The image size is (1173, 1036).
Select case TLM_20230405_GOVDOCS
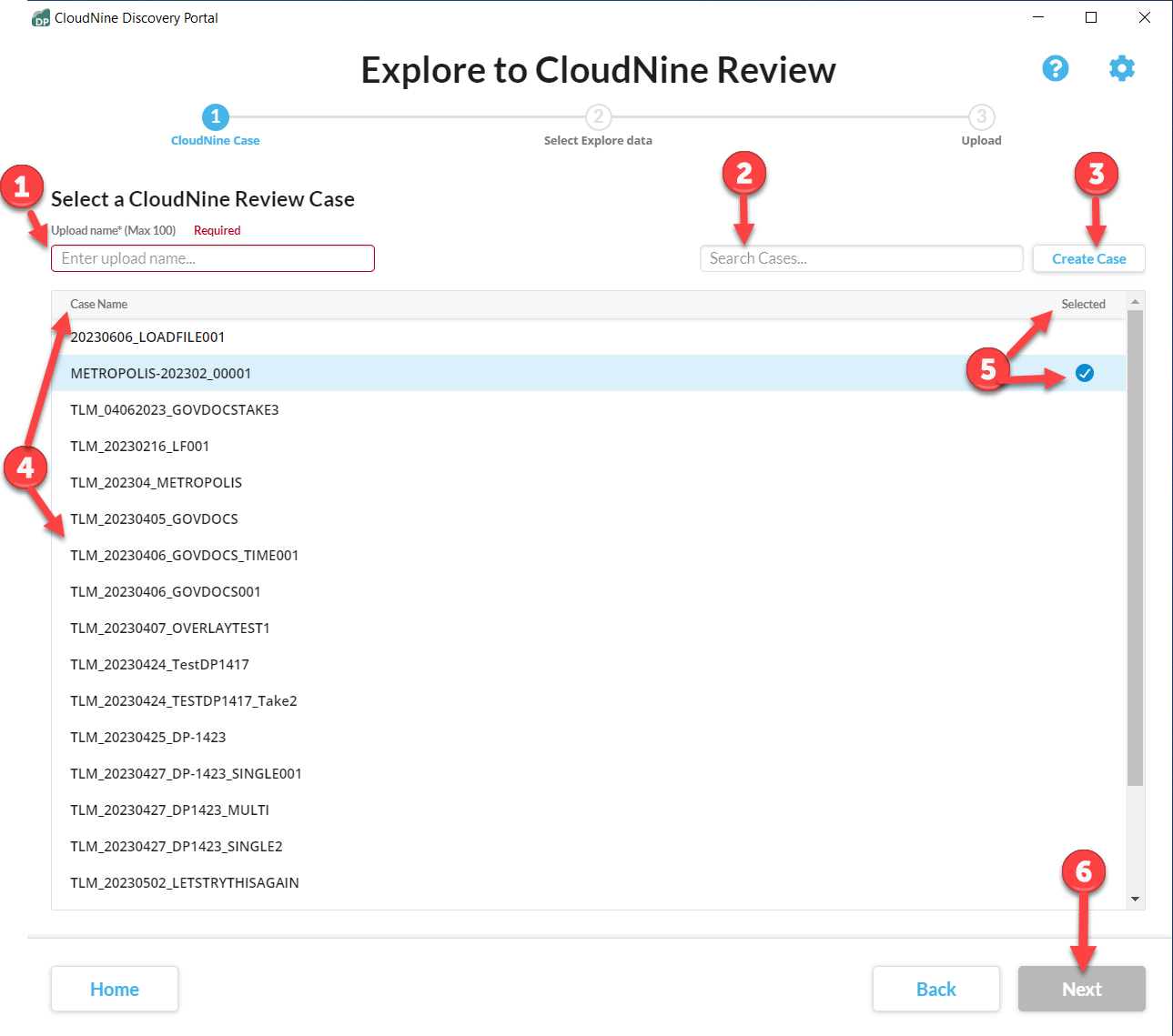point(589,518)
